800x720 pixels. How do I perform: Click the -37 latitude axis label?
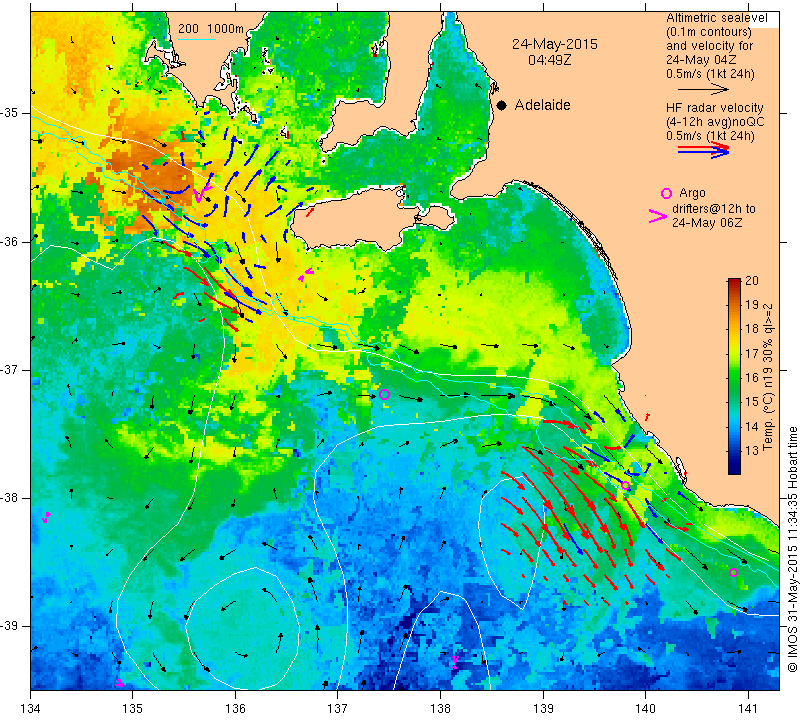click(x=10, y=369)
